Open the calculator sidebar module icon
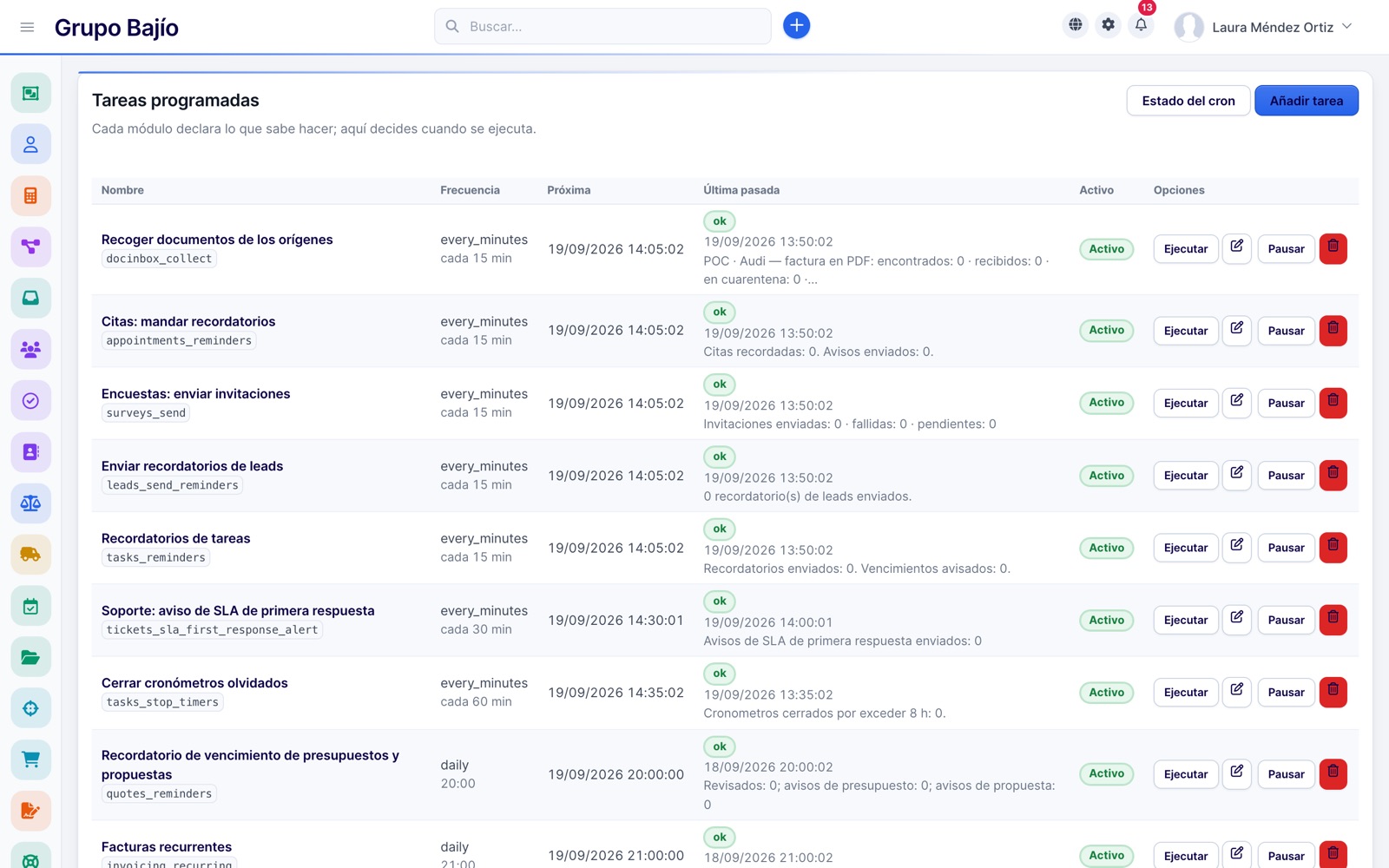 [x=30, y=195]
